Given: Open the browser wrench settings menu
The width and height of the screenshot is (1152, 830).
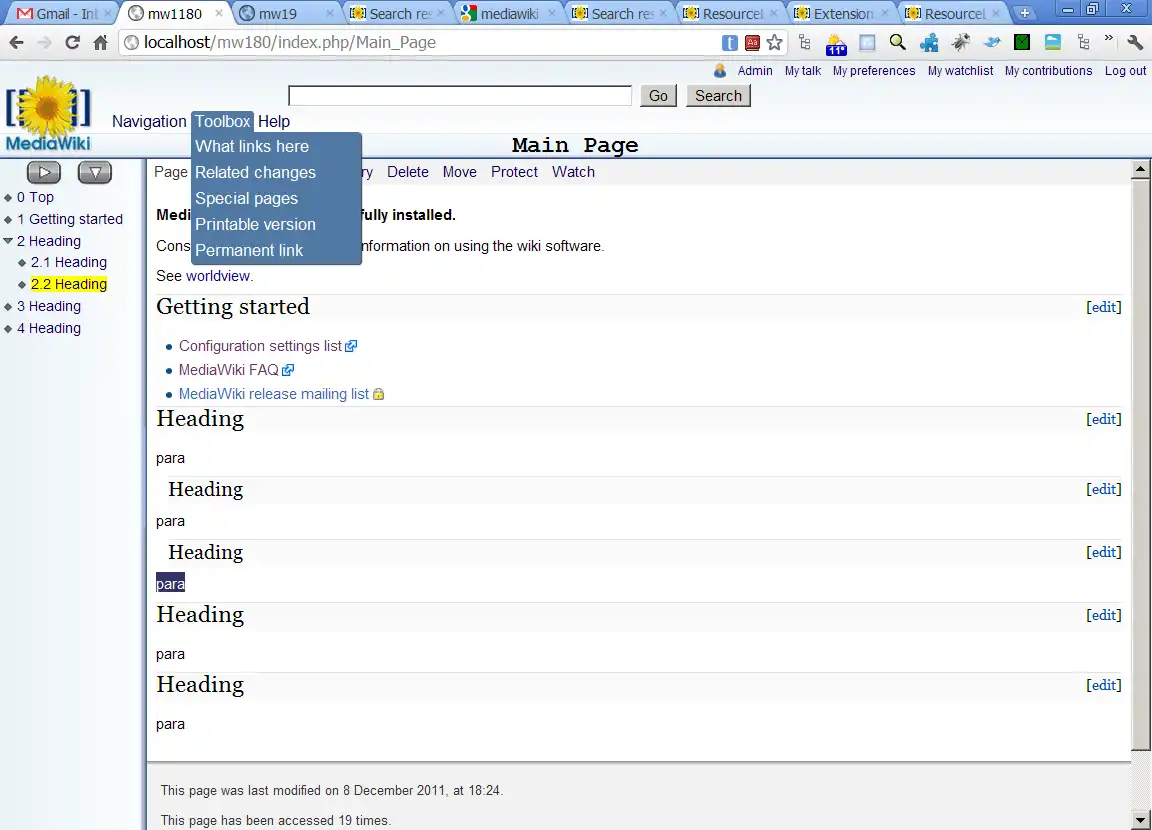Looking at the screenshot, I should tap(1135, 43).
